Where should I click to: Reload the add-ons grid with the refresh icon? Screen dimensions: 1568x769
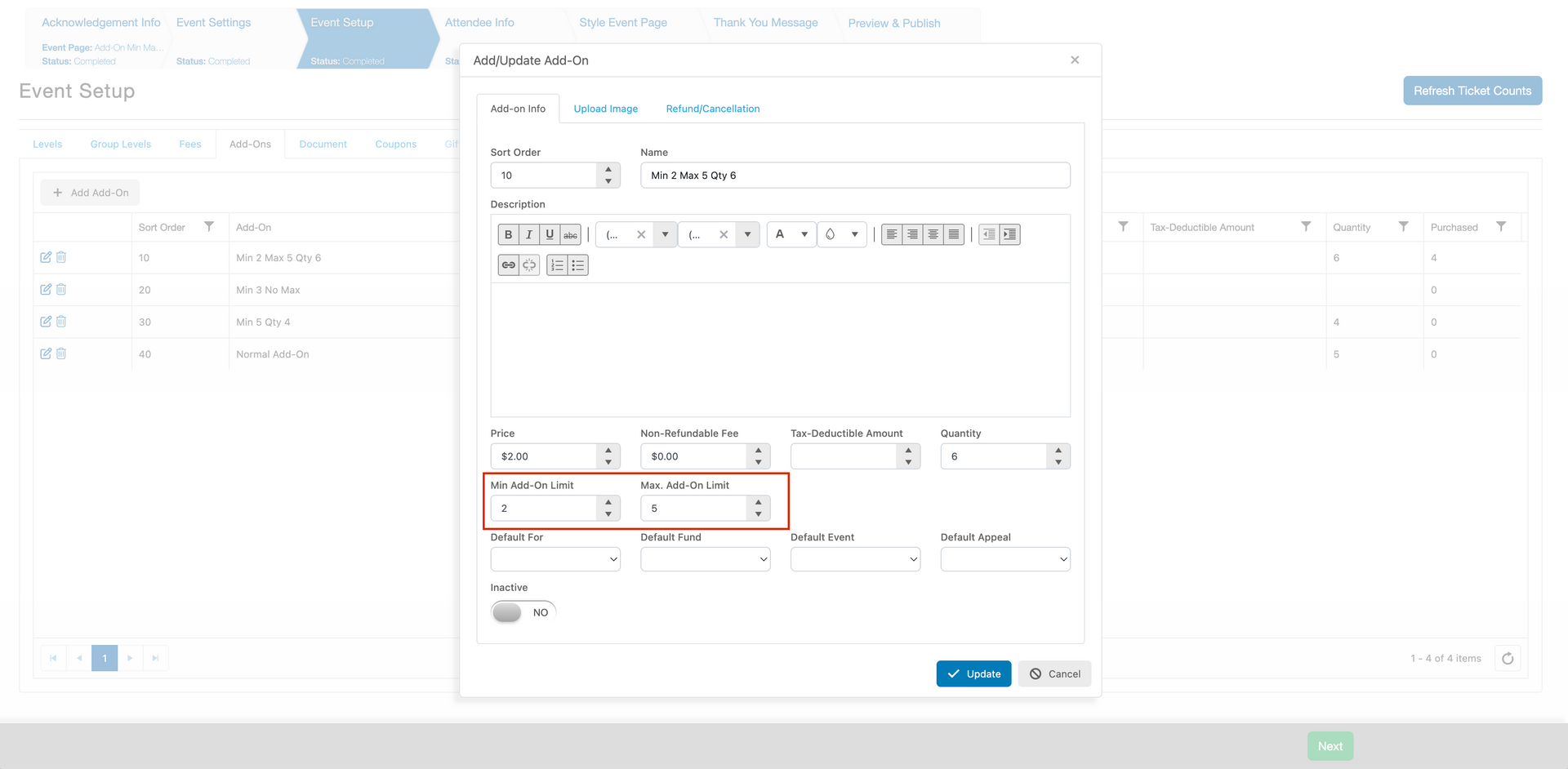click(x=1508, y=658)
